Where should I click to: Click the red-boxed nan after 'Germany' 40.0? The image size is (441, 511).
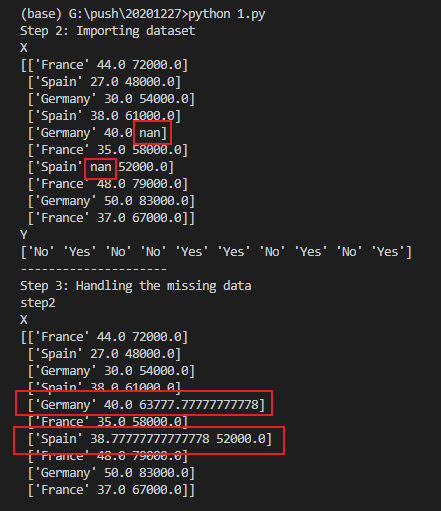click(150, 133)
